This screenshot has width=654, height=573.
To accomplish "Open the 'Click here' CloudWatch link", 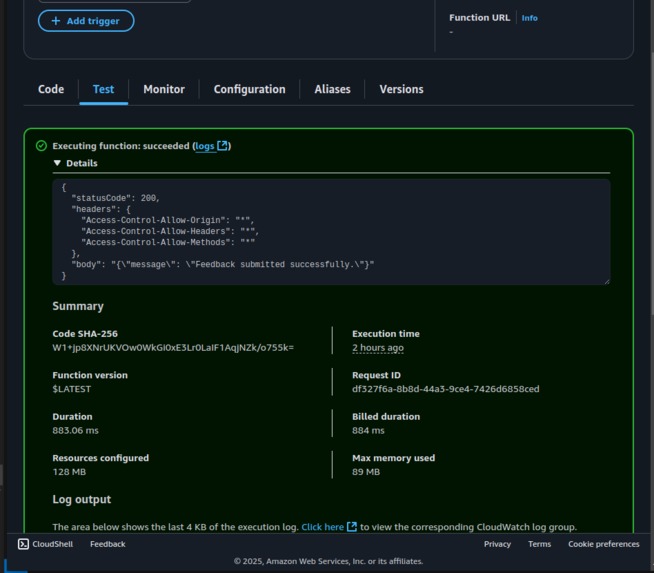I will tap(322, 527).
